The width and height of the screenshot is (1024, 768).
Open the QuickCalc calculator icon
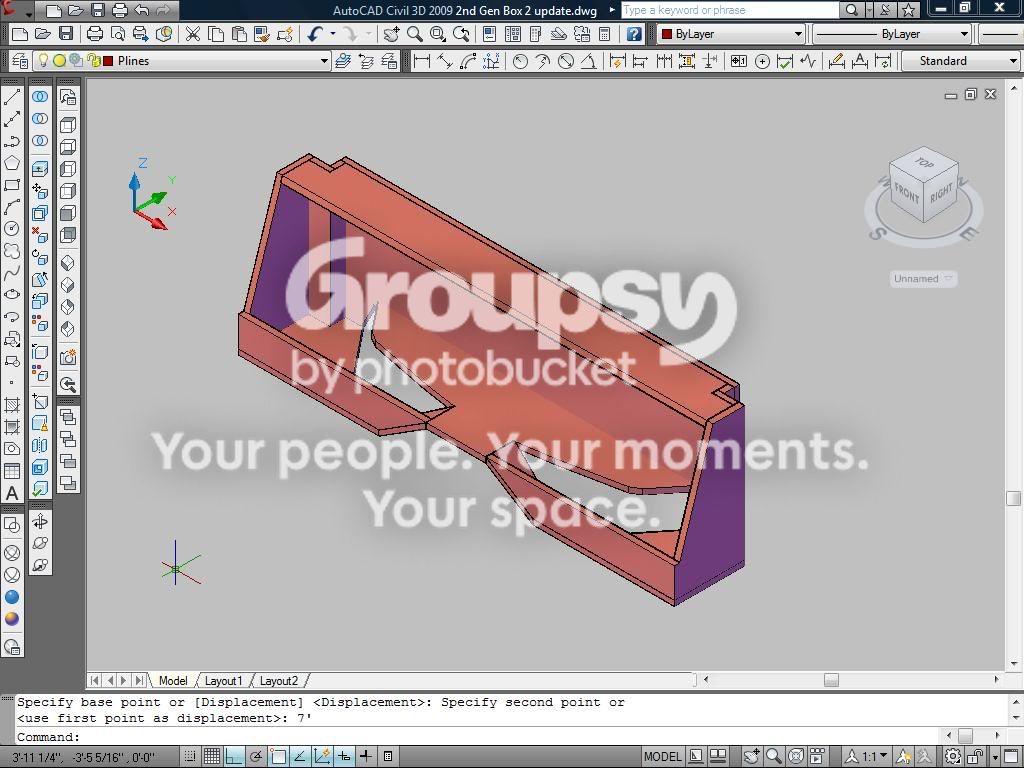click(605, 34)
